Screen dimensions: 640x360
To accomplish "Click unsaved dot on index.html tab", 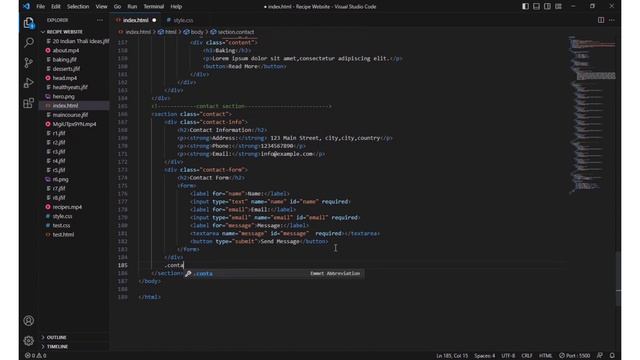I will click(154, 20).
